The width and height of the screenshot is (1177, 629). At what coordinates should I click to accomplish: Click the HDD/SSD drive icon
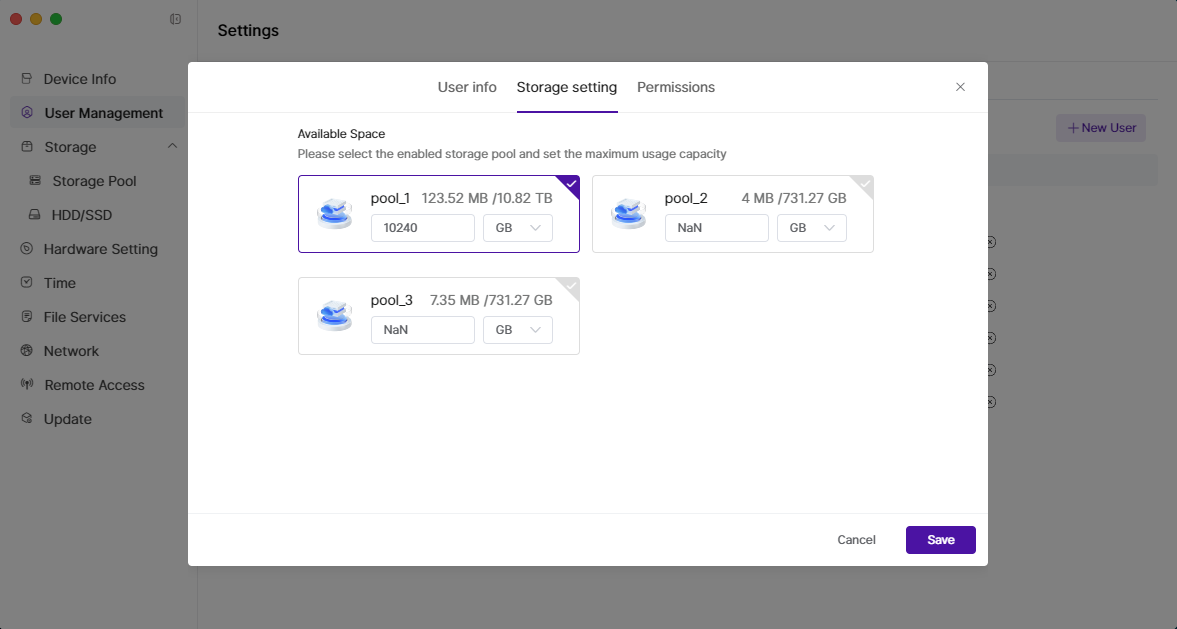coord(35,215)
